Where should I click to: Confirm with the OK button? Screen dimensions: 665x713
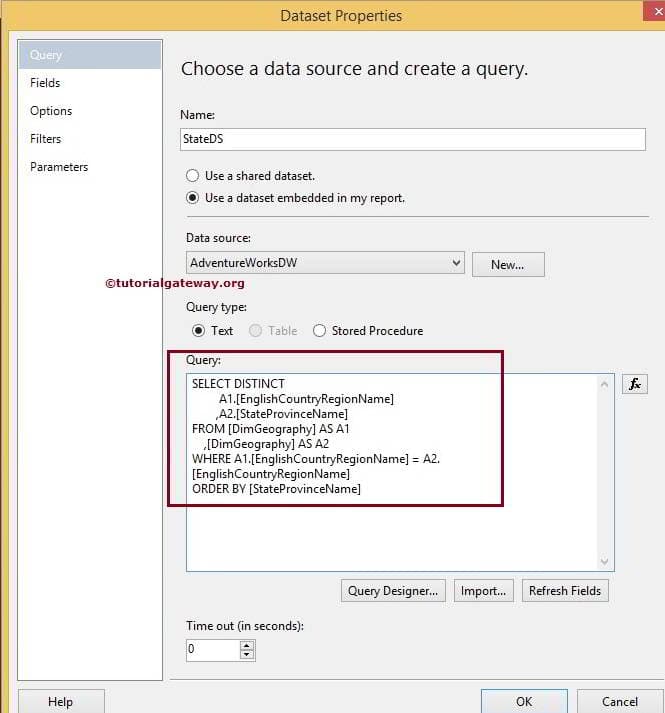[x=524, y=702]
